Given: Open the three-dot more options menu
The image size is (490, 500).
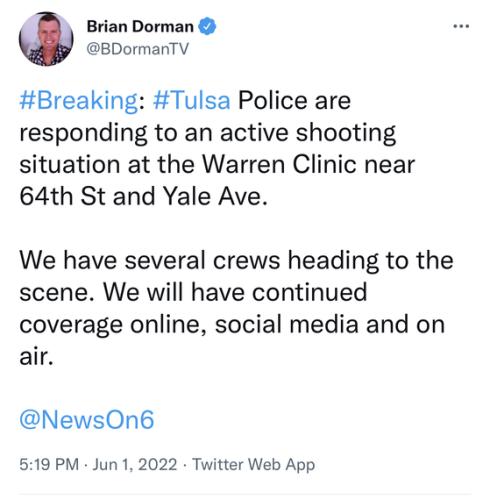Looking at the screenshot, I should (x=461, y=26).
